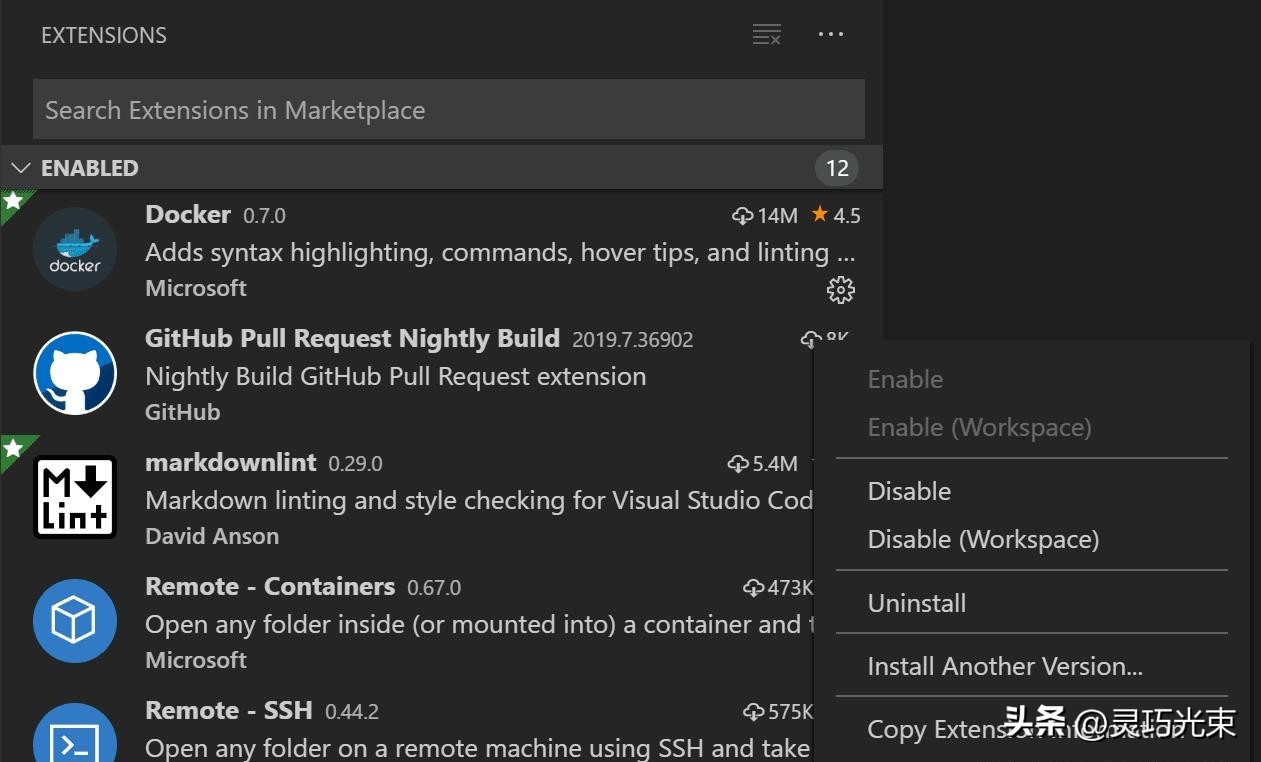
Task: Click the Docker 4.5 star rating
Action: click(836, 216)
